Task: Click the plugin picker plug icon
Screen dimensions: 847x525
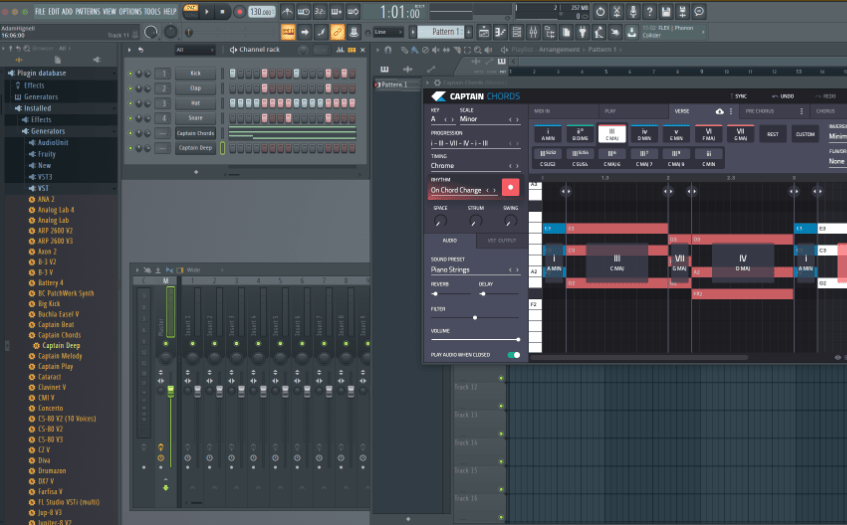Action: click(582, 32)
